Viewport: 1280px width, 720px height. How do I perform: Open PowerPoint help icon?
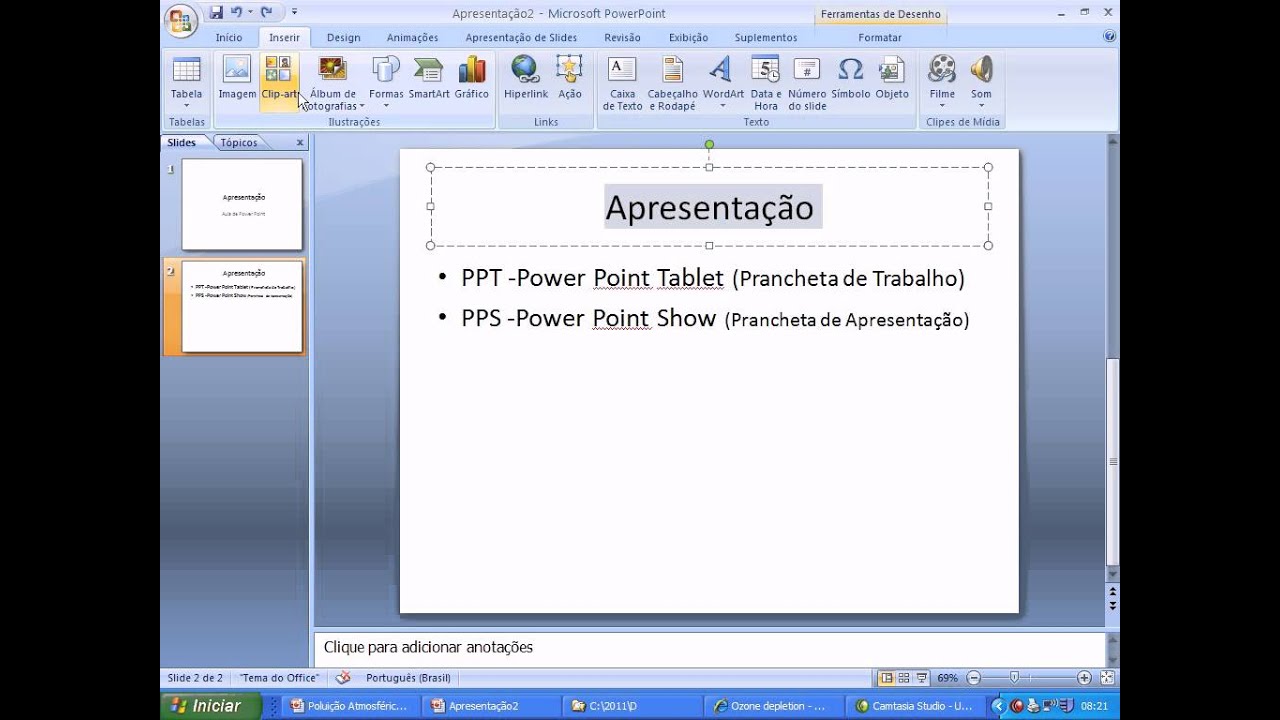1109,36
